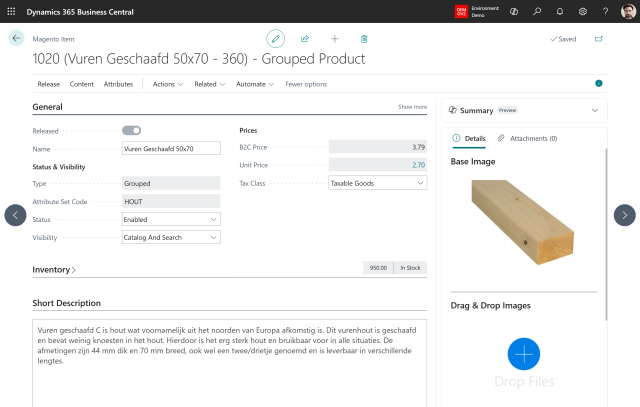Toggle the Released switch
640x407 pixels.
coord(131,131)
